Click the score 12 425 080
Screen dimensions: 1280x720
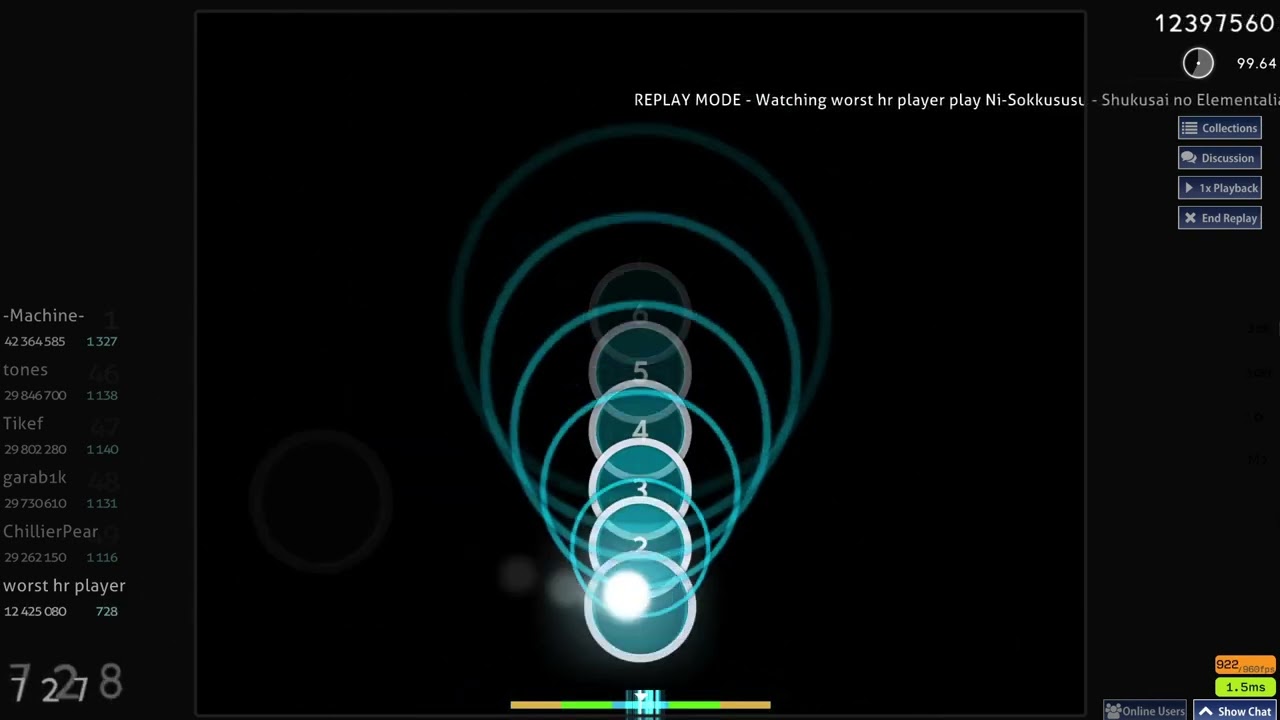click(35, 612)
